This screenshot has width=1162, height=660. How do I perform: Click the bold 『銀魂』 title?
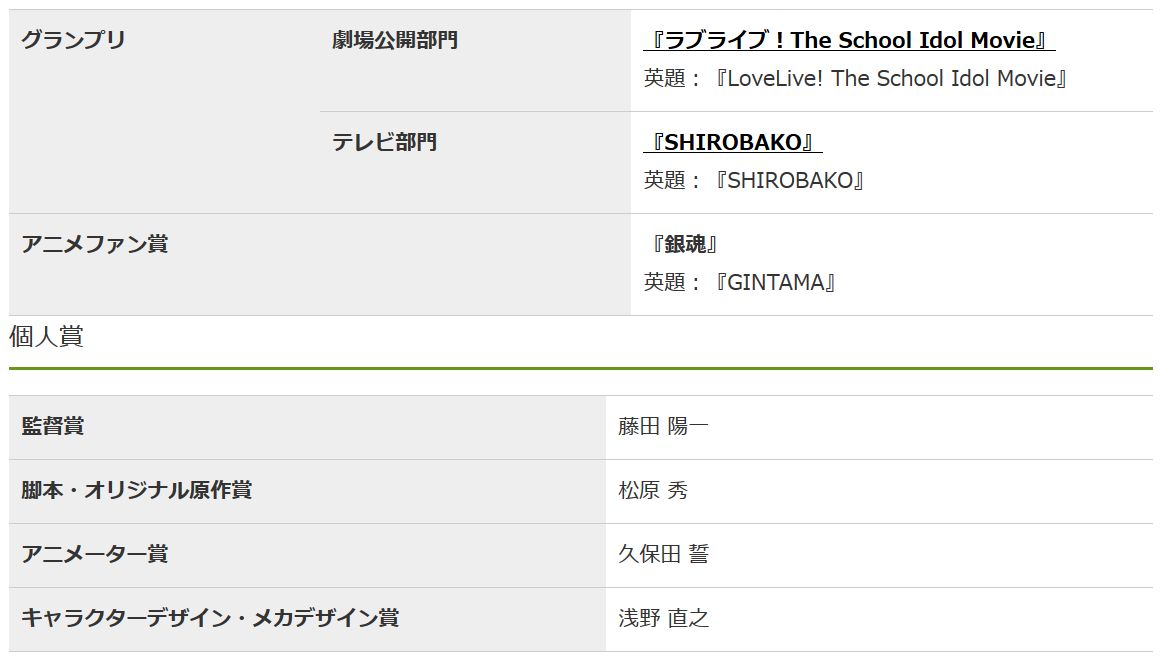coord(684,244)
